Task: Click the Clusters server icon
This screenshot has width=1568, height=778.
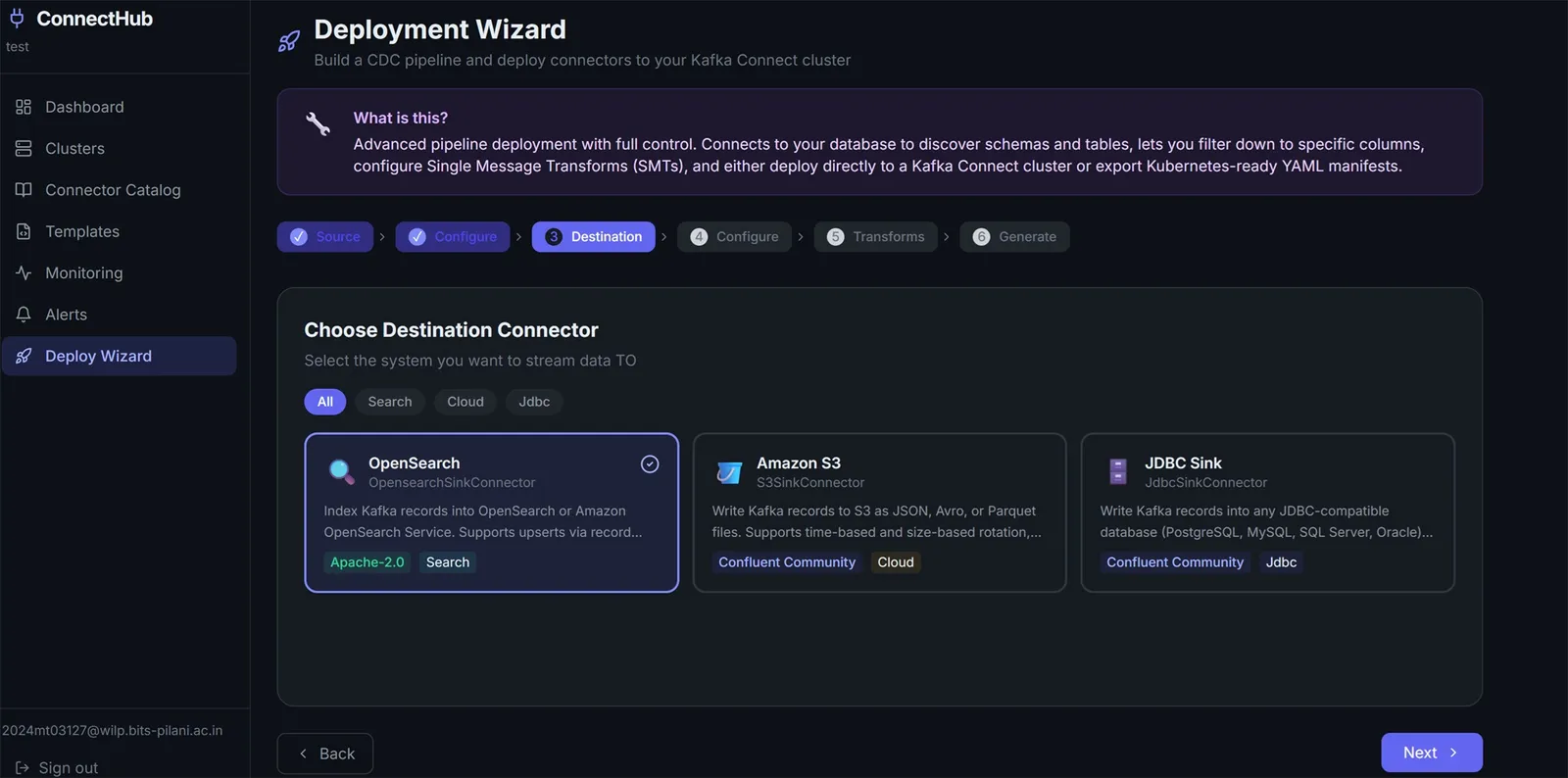Action: 24,148
